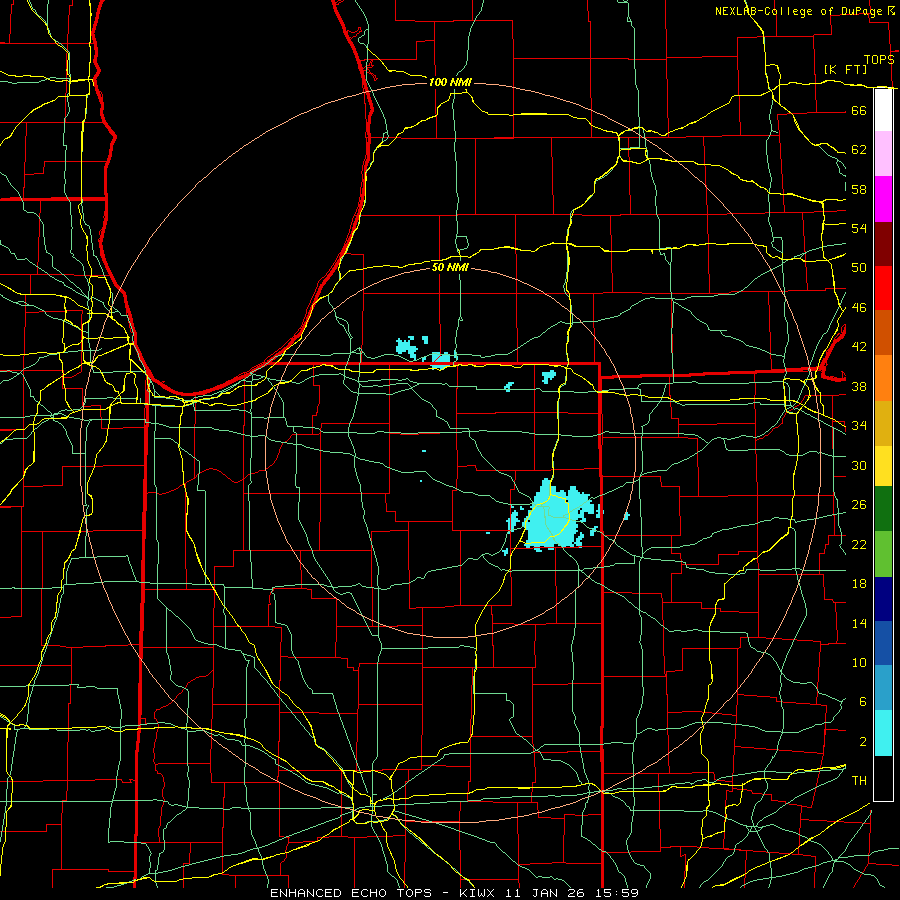
Task: Click the navy blue legend swatch
Action: coord(883,599)
